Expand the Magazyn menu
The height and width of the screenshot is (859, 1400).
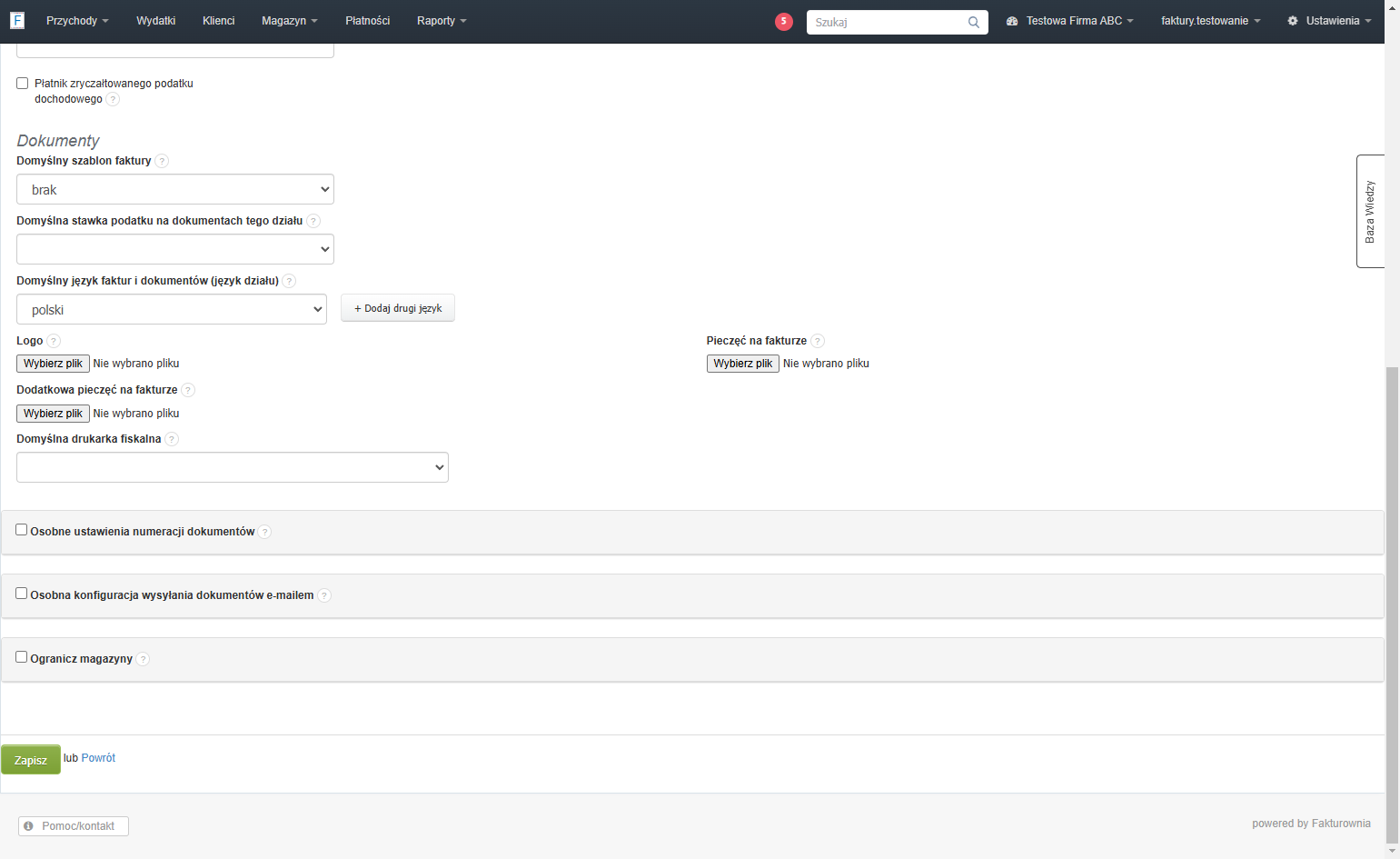290,21
